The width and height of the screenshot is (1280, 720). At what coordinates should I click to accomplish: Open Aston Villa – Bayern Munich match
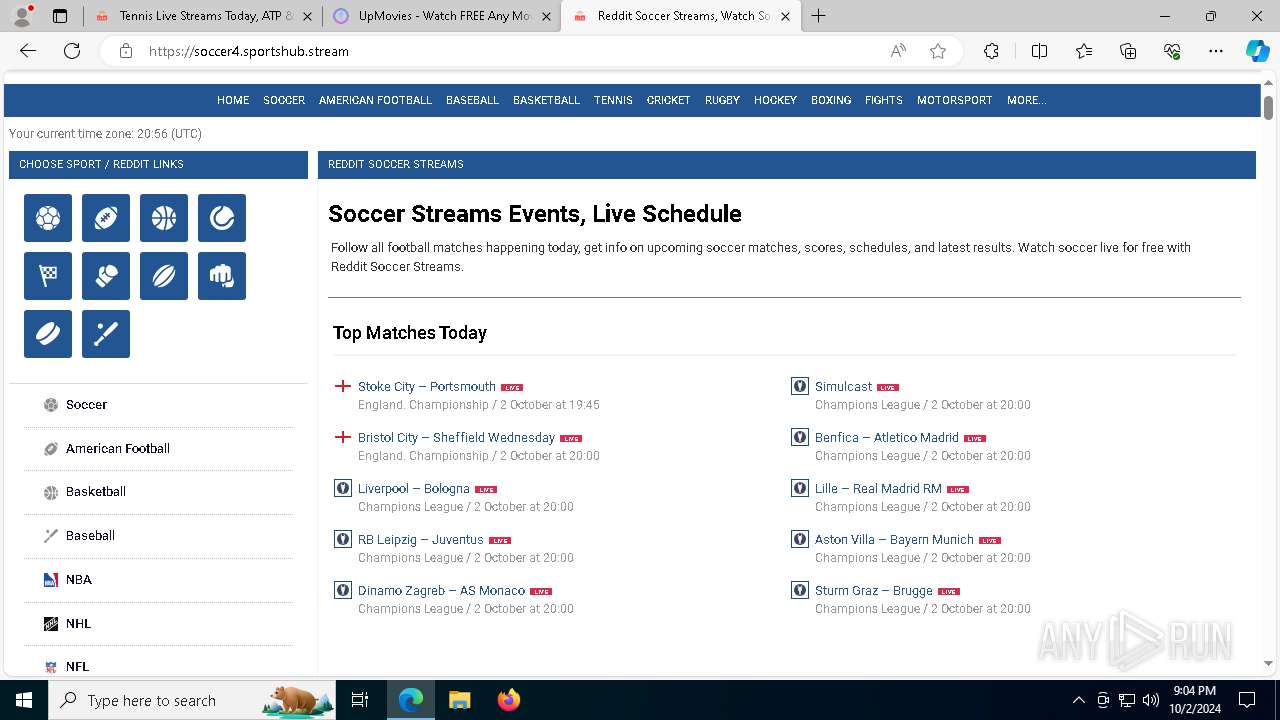[894, 540]
